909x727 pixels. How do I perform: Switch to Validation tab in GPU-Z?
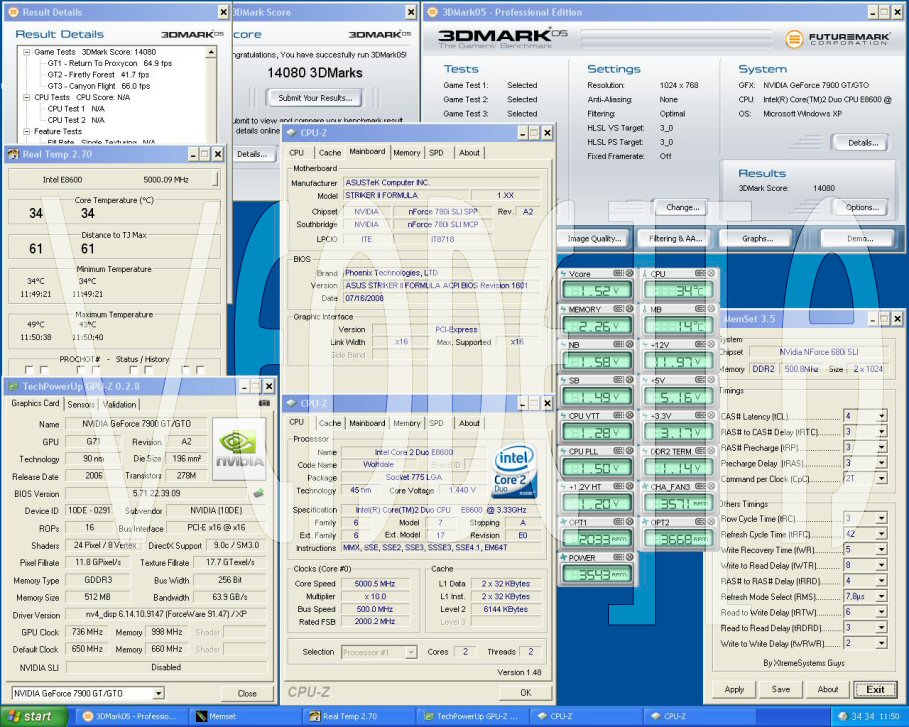[x=119, y=404]
